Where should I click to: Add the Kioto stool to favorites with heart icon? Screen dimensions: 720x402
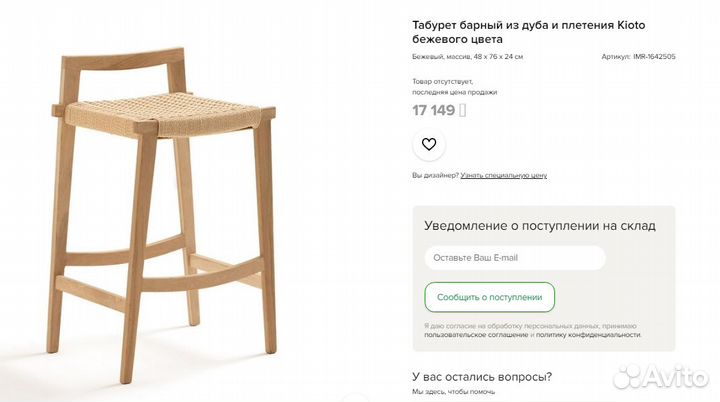(429, 144)
